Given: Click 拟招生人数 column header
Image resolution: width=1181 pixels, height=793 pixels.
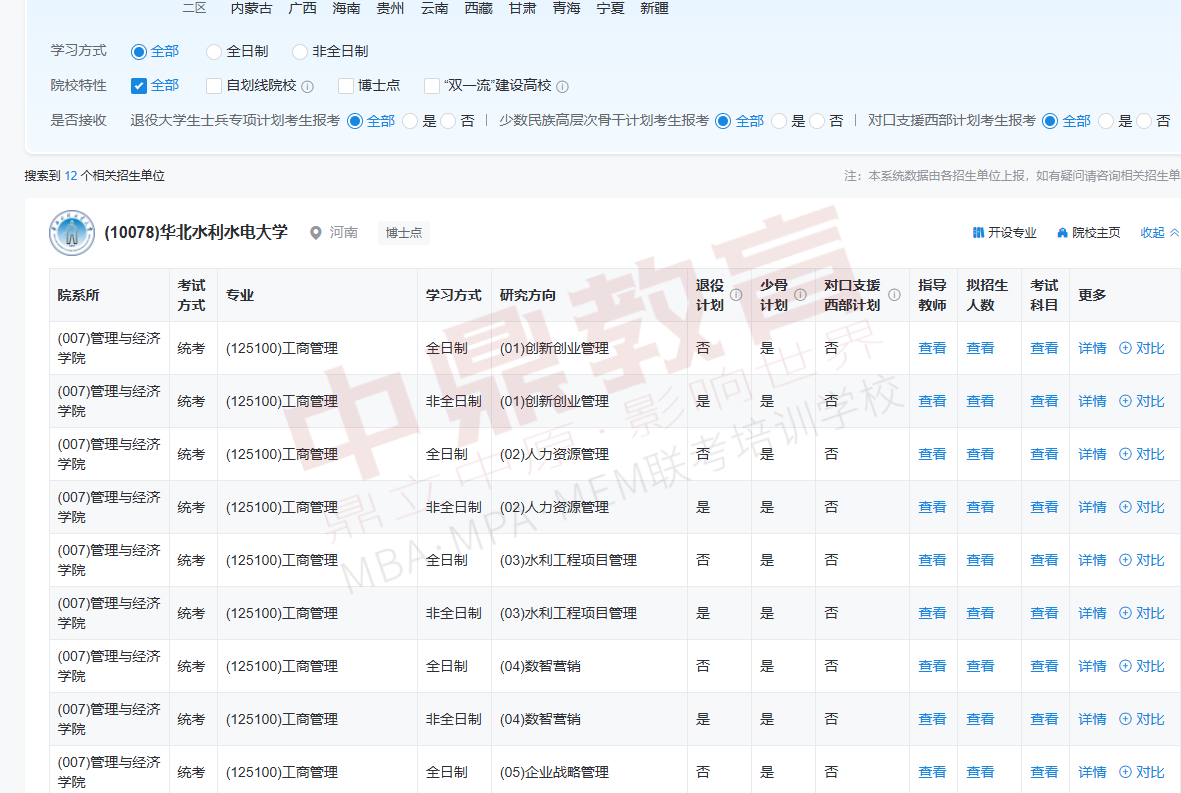Looking at the screenshot, I should (x=987, y=295).
